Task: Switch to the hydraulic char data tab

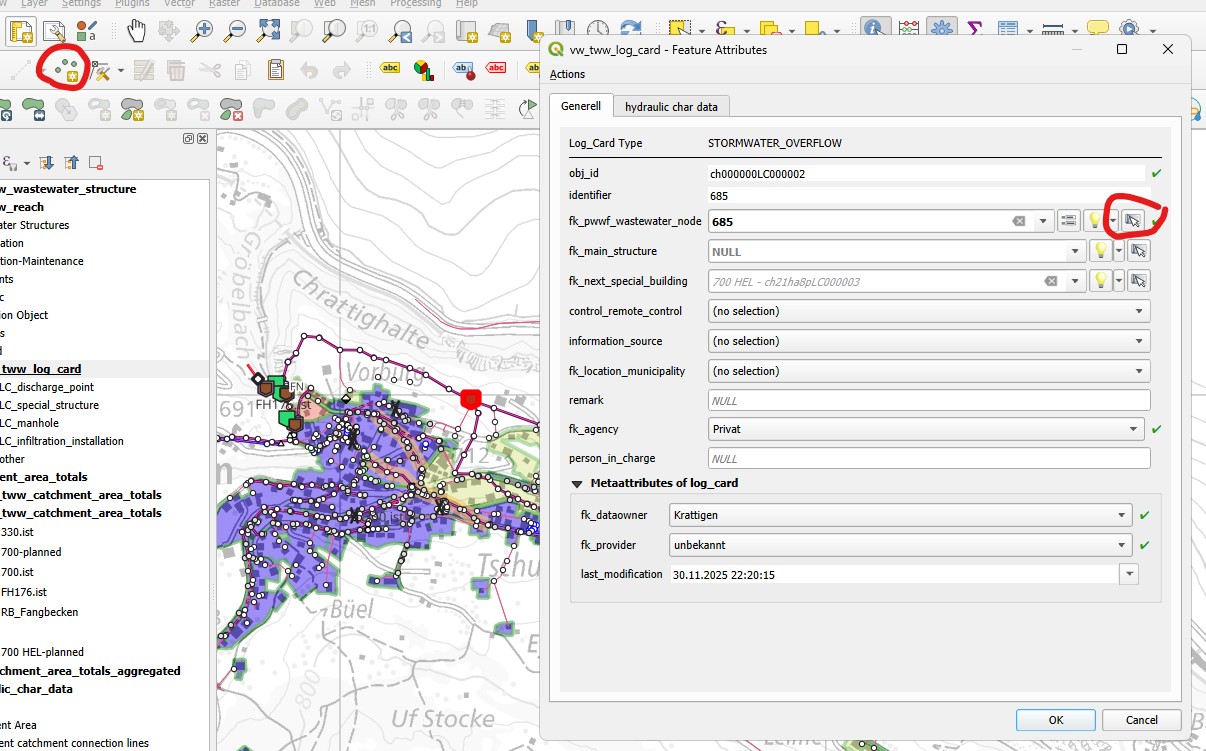Action: click(x=672, y=106)
